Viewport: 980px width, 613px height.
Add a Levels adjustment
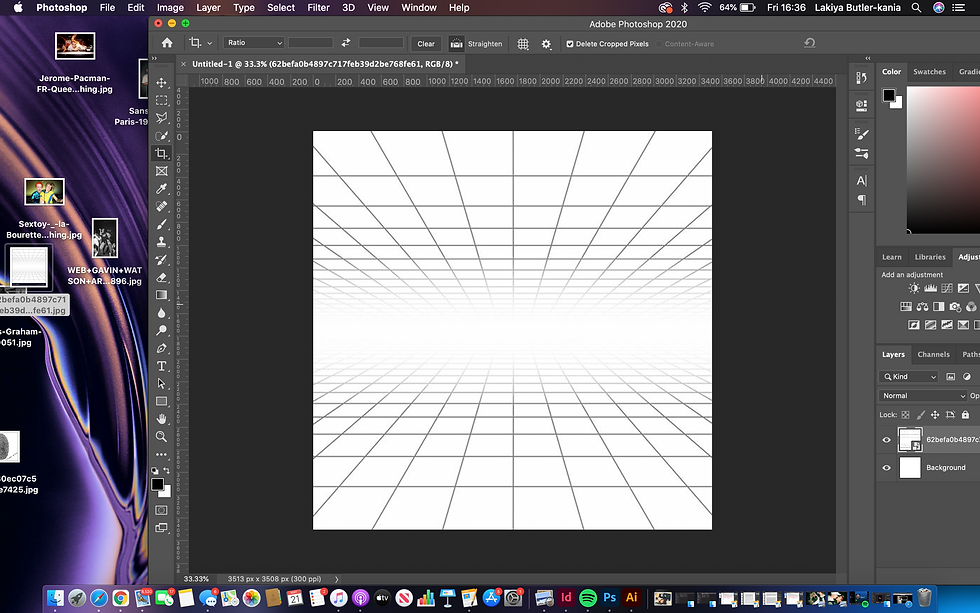pos(931,288)
